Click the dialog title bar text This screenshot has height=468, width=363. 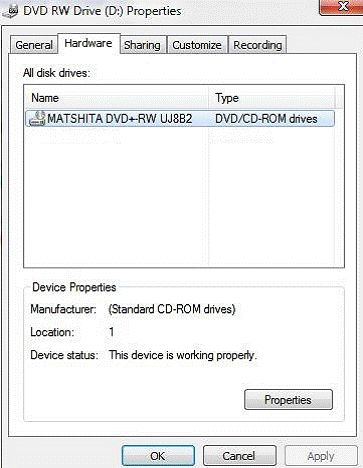(x=102, y=11)
